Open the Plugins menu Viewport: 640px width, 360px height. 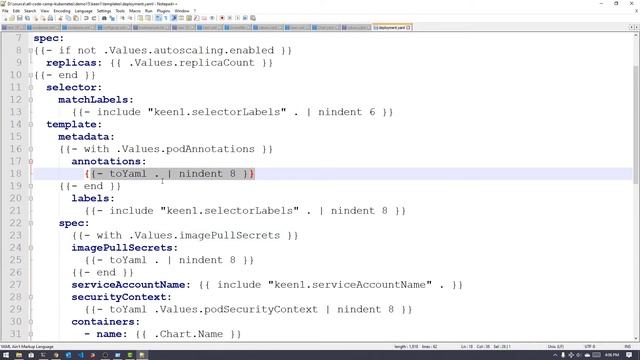[163, 11]
